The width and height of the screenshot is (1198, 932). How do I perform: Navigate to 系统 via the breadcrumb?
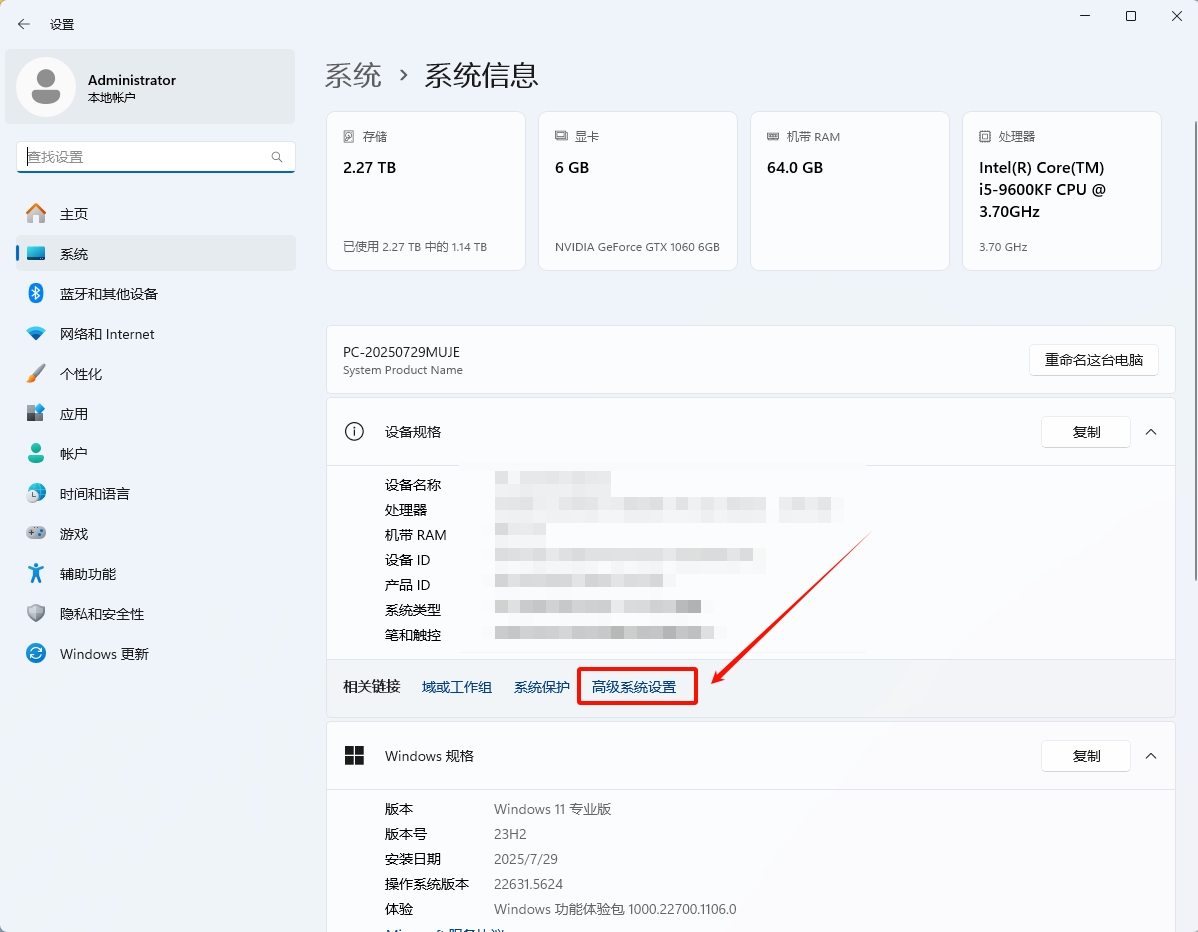coord(354,74)
